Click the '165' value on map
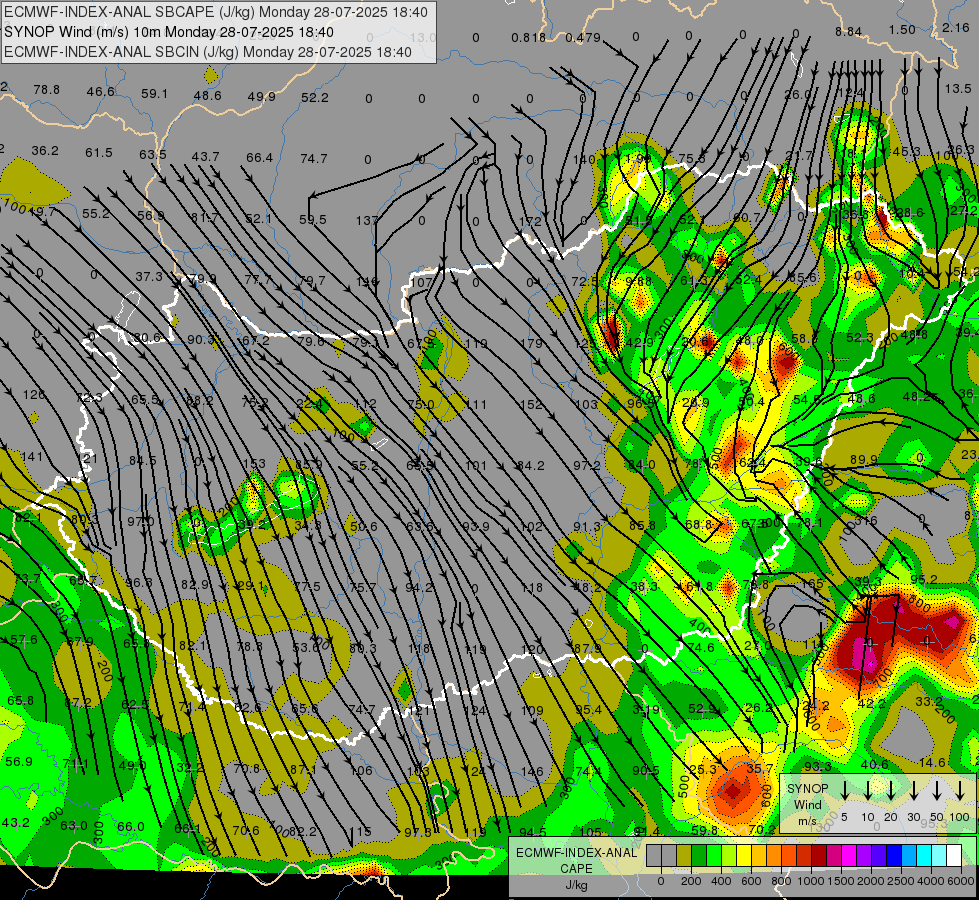 (812, 585)
